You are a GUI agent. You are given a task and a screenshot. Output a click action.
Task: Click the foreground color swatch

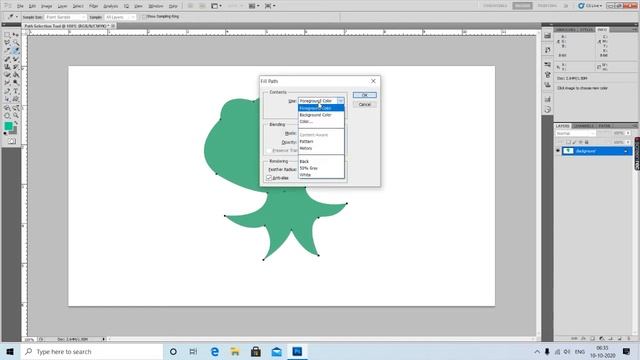[x=8, y=126]
